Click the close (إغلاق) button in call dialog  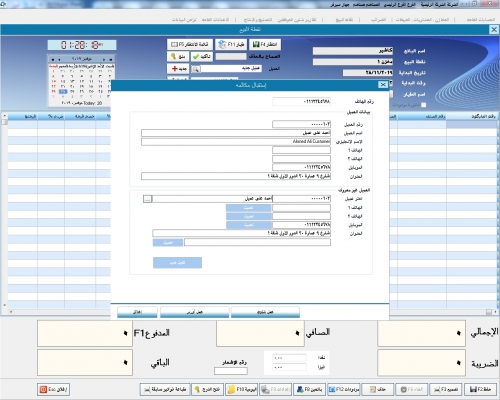tap(137, 312)
